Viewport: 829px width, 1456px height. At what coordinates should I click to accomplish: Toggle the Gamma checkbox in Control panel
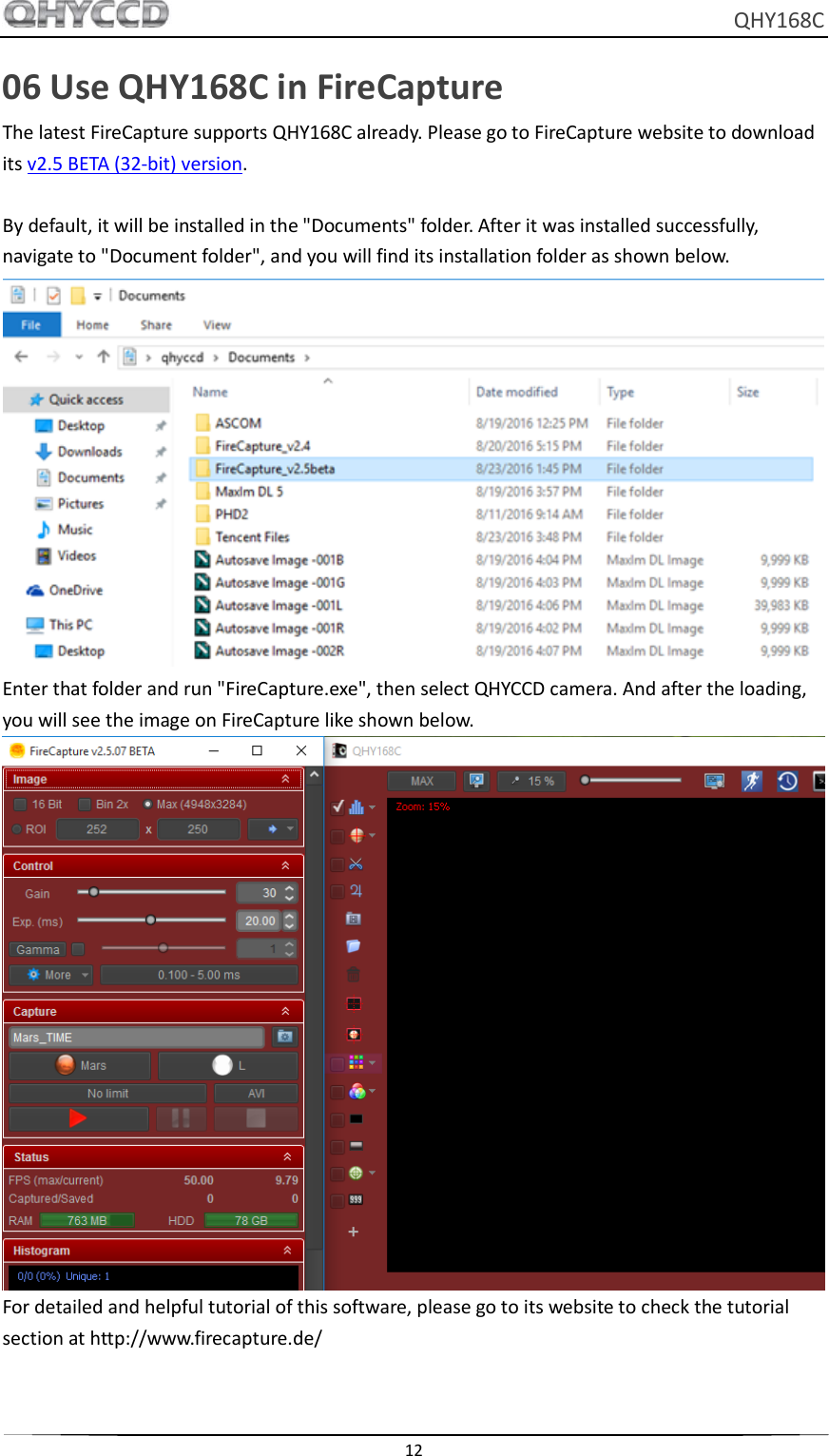(78, 948)
